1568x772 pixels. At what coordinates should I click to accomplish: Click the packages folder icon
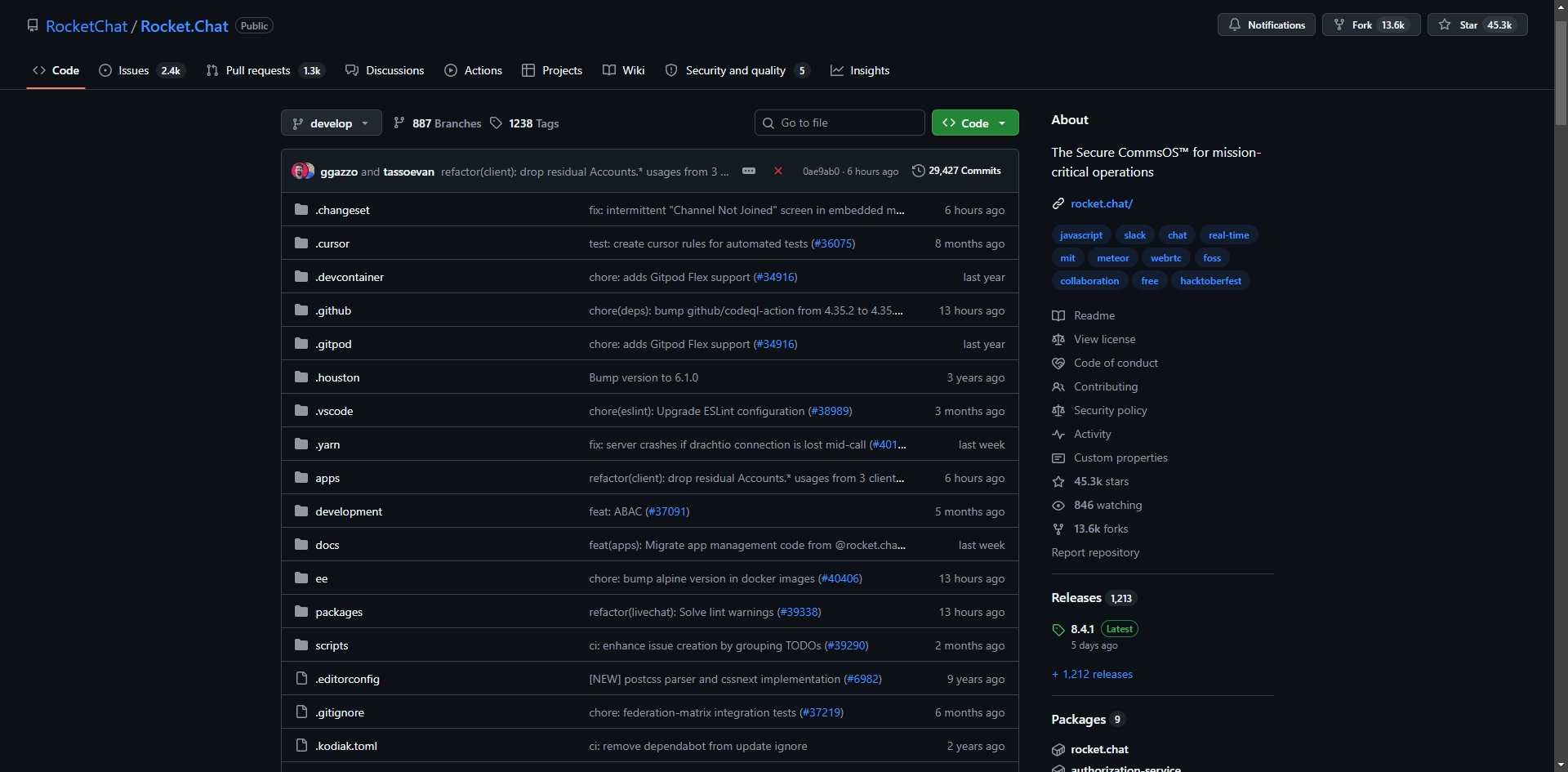[301, 612]
